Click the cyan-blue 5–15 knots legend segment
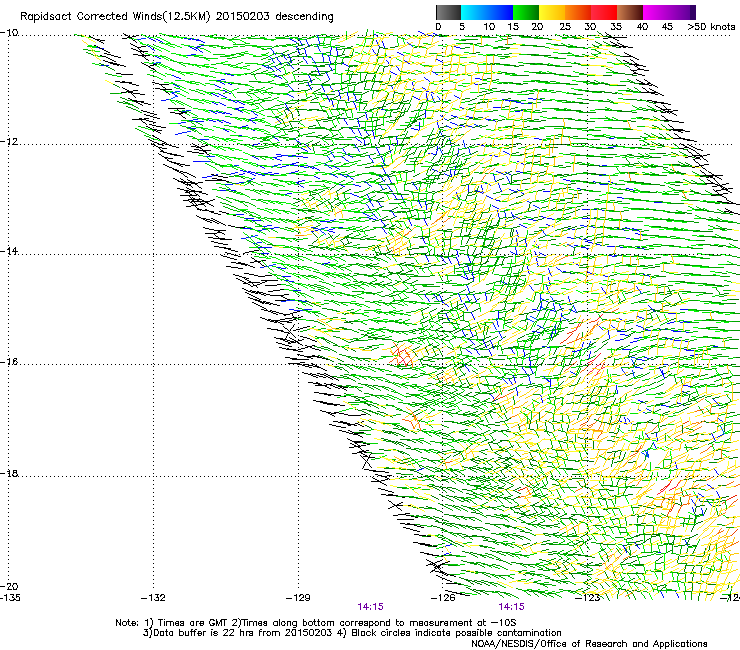 (487, 12)
